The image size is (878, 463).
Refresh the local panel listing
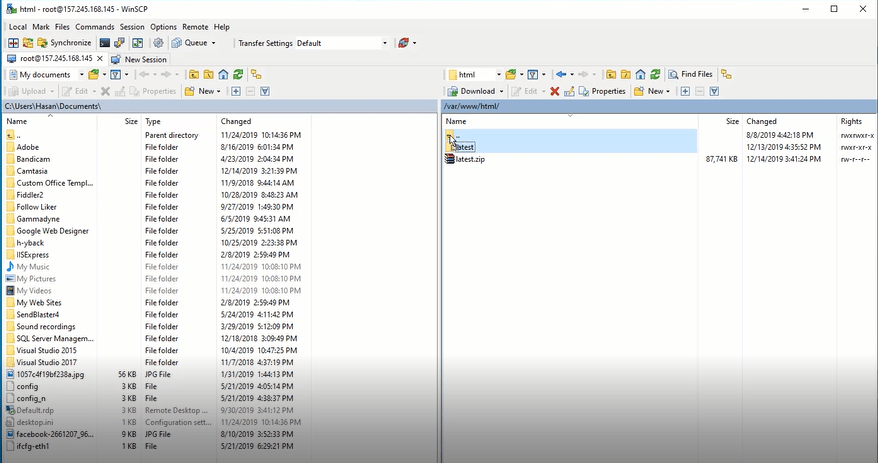(x=238, y=74)
